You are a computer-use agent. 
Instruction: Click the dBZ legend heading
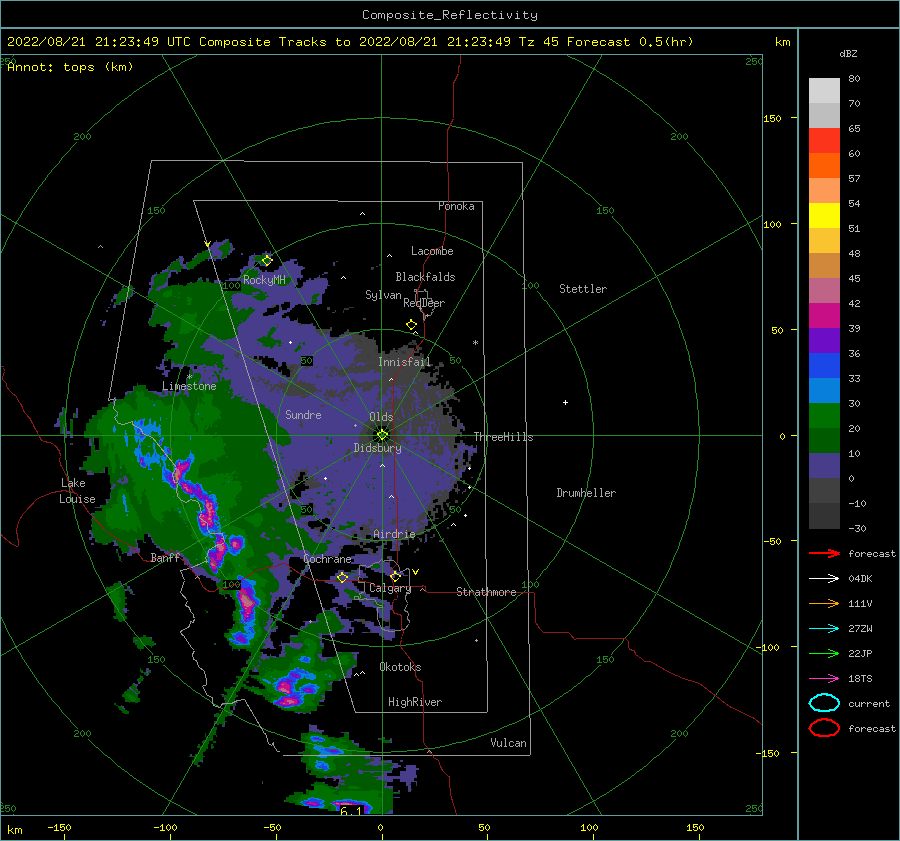(x=848, y=53)
